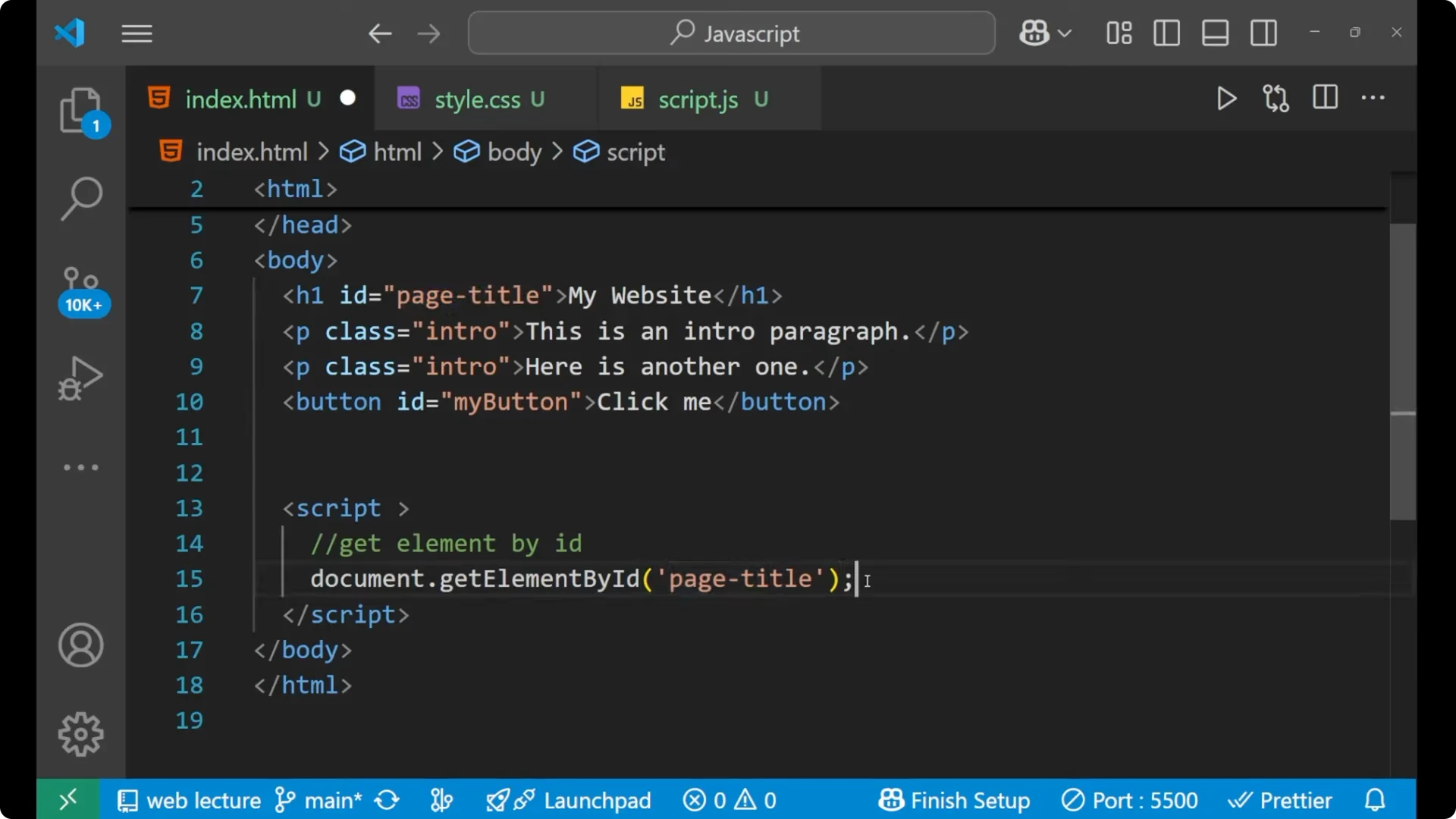This screenshot has width=1456, height=819.
Task: Open the Copilot dropdown chevron
Action: click(1066, 33)
